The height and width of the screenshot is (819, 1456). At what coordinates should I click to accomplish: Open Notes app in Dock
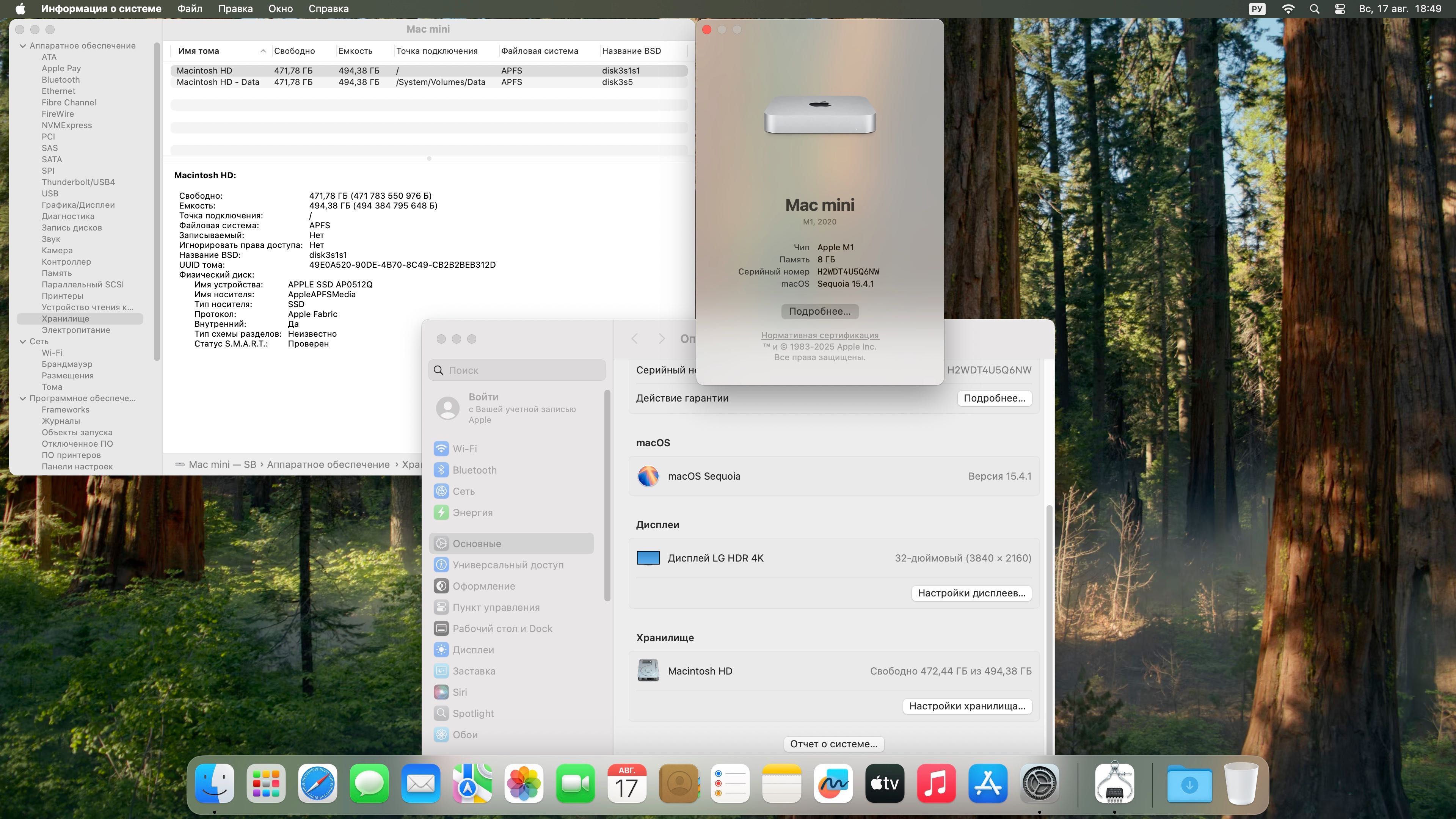pyautogui.click(x=782, y=783)
